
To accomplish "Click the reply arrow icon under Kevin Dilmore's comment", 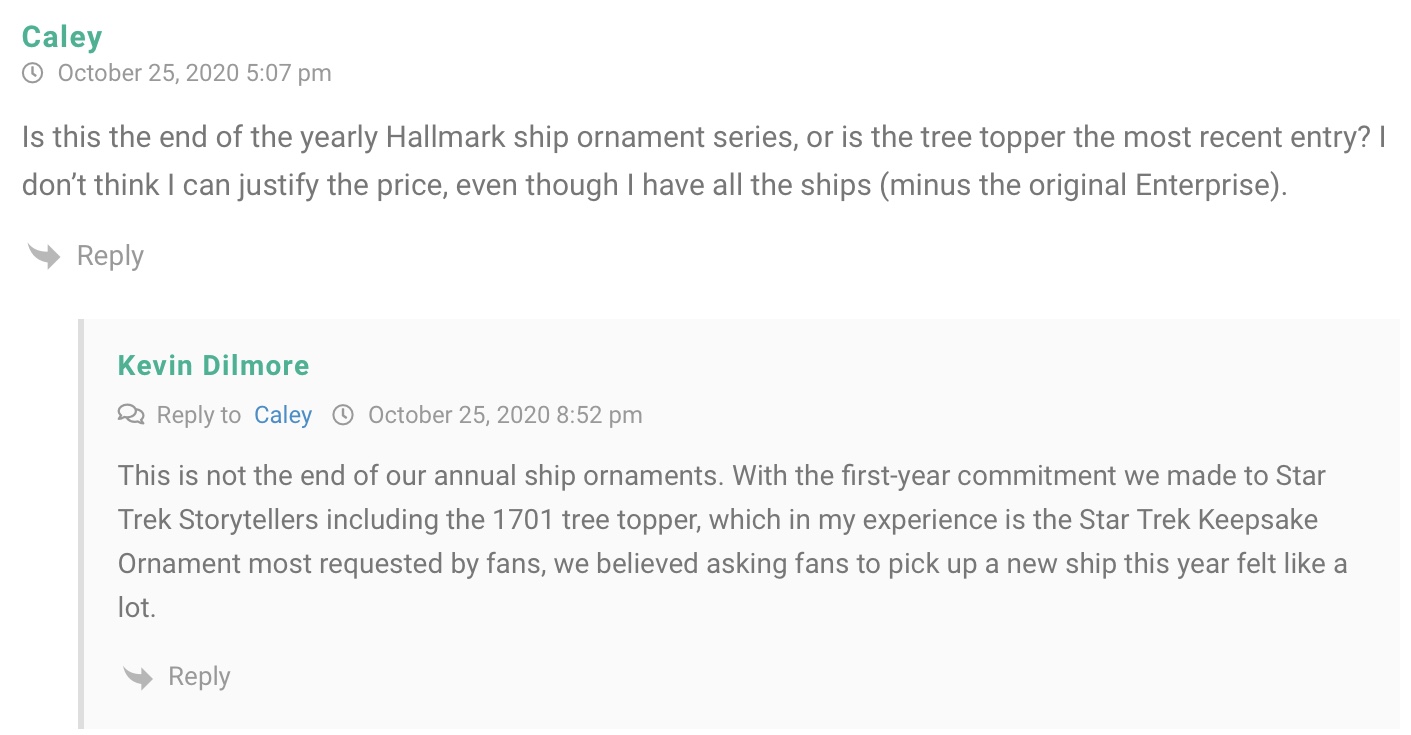I will pos(137,677).
